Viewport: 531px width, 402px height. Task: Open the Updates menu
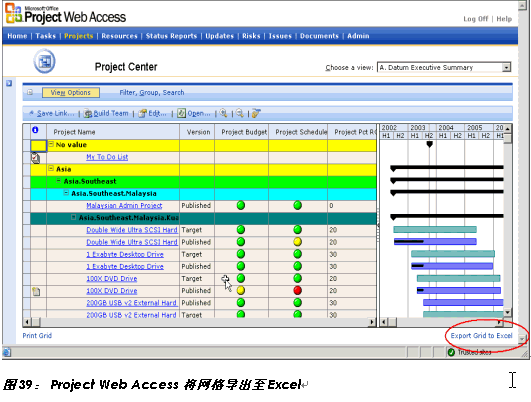[x=219, y=36]
